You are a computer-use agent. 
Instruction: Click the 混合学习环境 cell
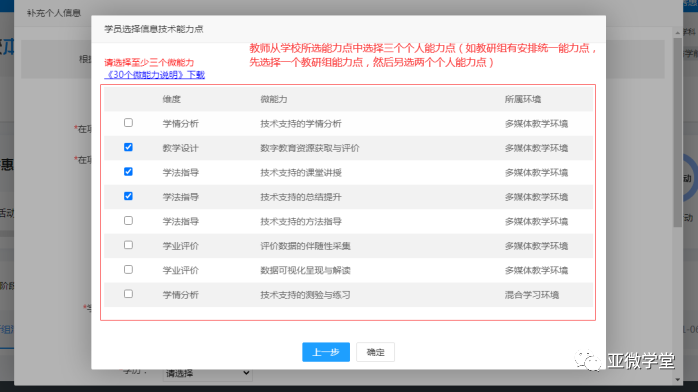[x=532, y=295]
